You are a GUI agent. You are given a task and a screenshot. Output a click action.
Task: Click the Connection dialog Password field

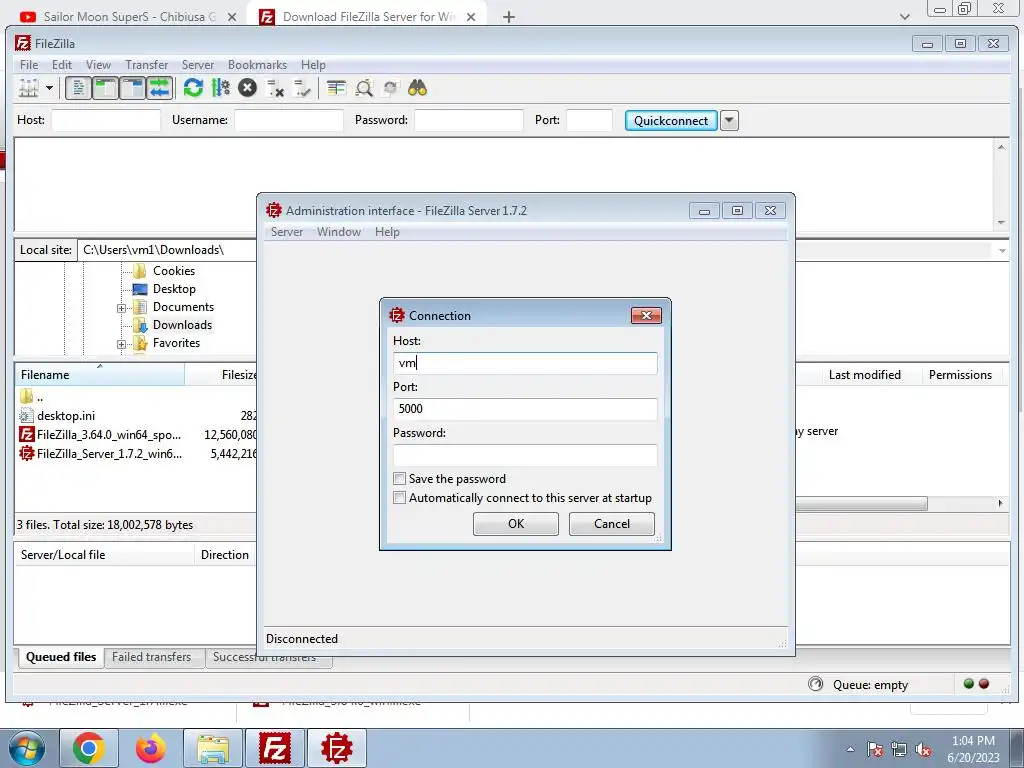[525, 455]
